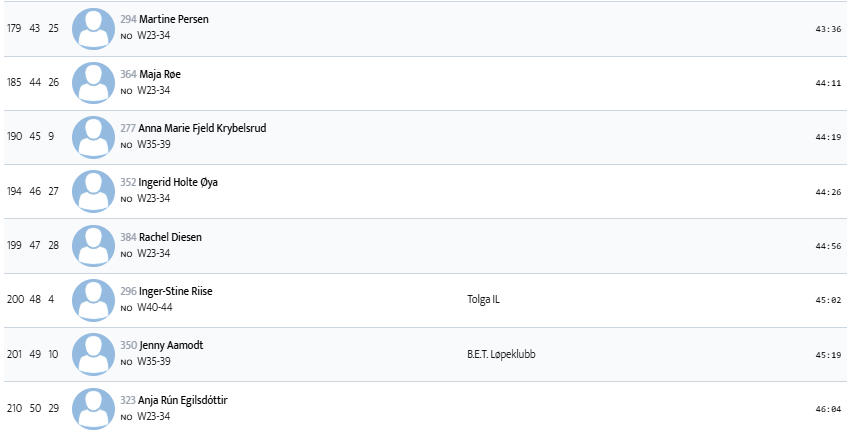Click the name Maja Røe
Image resolution: width=848 pixels, height=432 pixels.
pyautogui.click(x=160, y=74)
